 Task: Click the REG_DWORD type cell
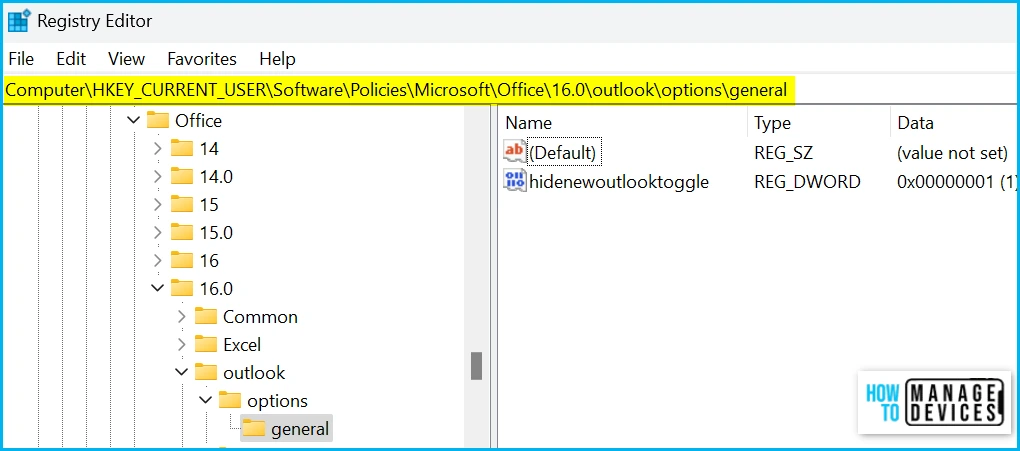click(x=807, y=182)
